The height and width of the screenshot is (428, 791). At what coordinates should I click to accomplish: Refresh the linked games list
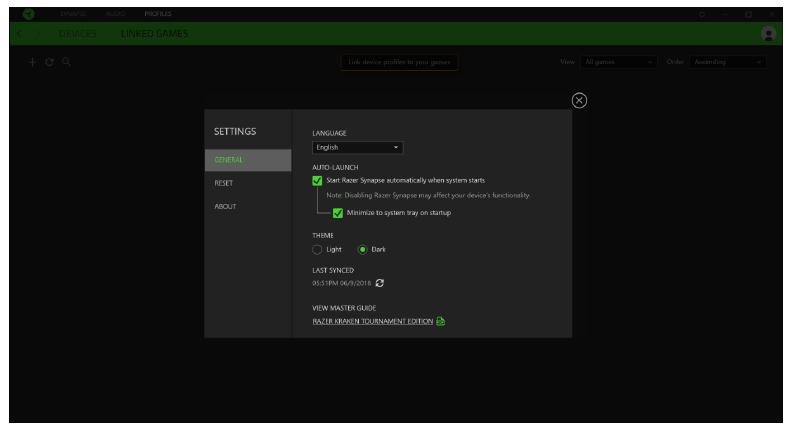tap(49, 62)
